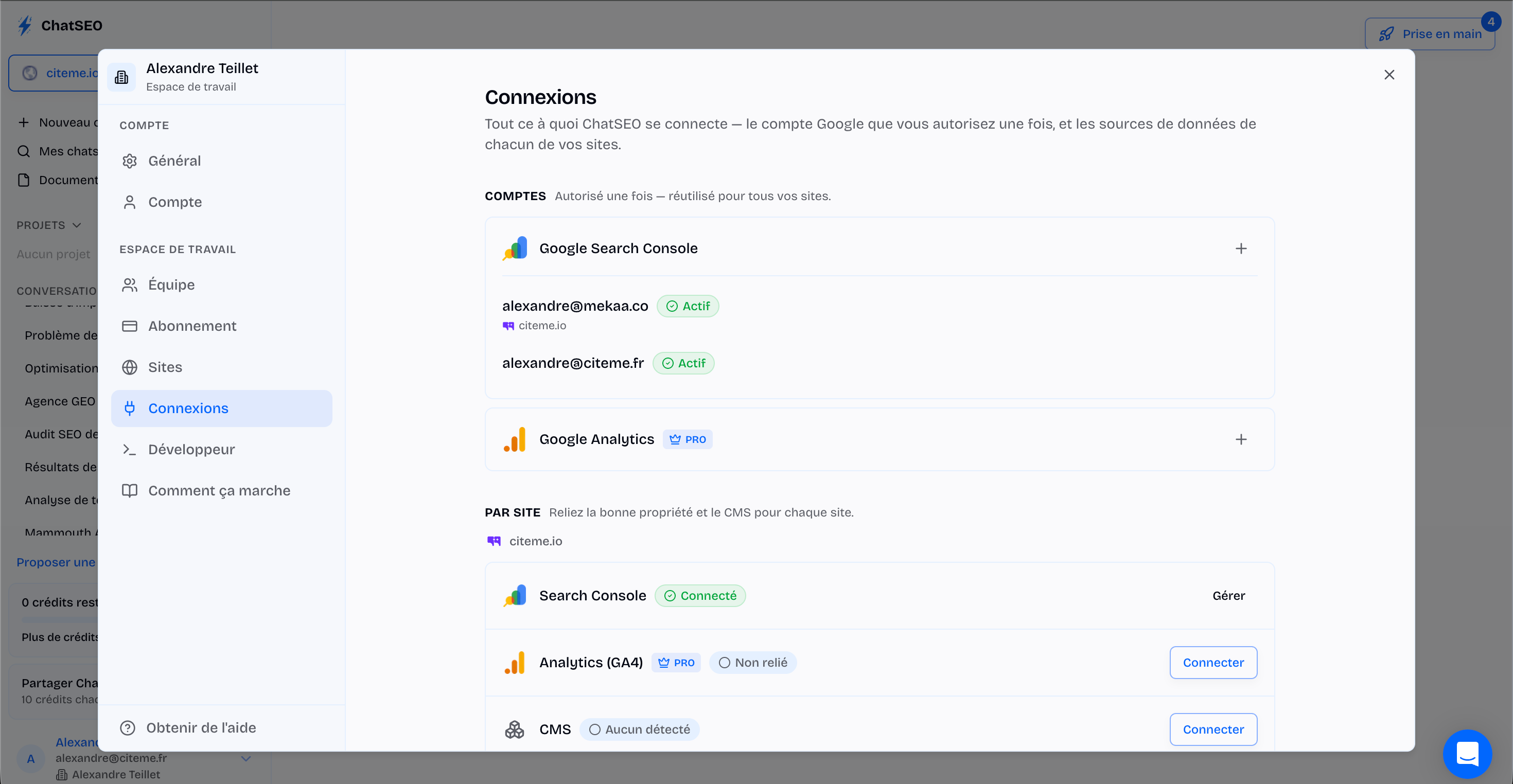Click the Non relié status badge
Viewport: 1513px width, 784px height.
click(753, 663)
